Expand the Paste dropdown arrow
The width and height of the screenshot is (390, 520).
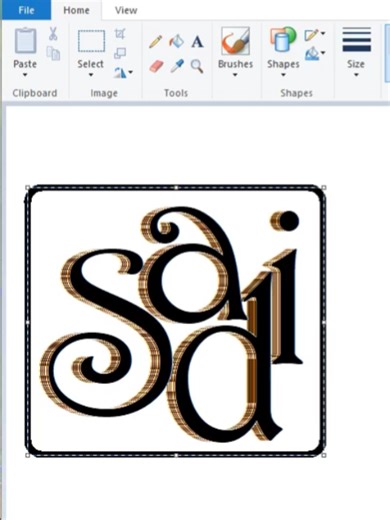pos(25,75)
